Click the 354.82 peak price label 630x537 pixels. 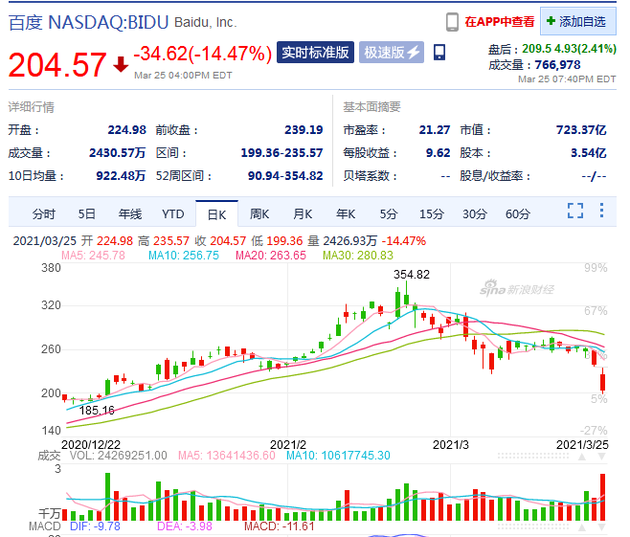coord(411,275)
